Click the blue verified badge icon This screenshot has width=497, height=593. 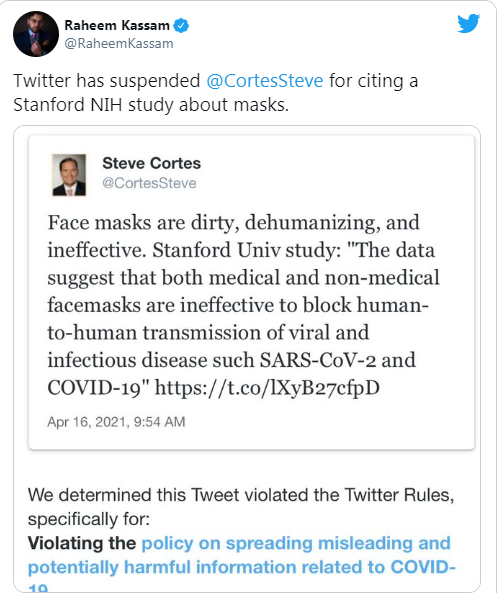click(181, 25)
